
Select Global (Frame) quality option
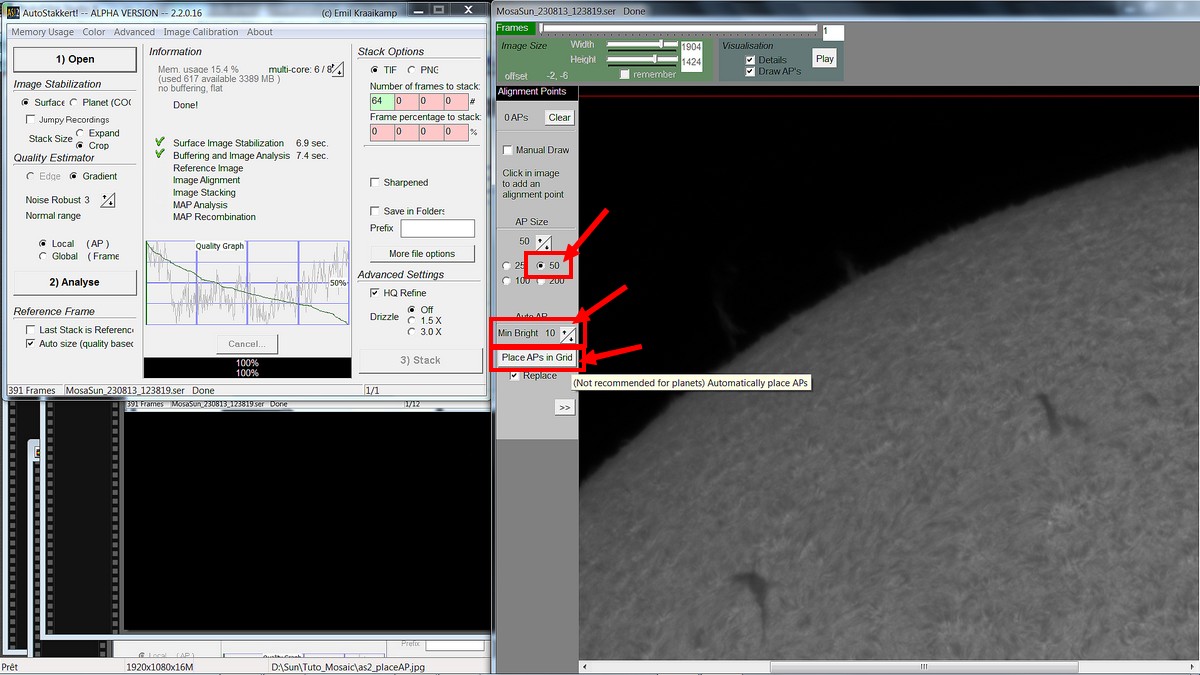tap(78, 256)
